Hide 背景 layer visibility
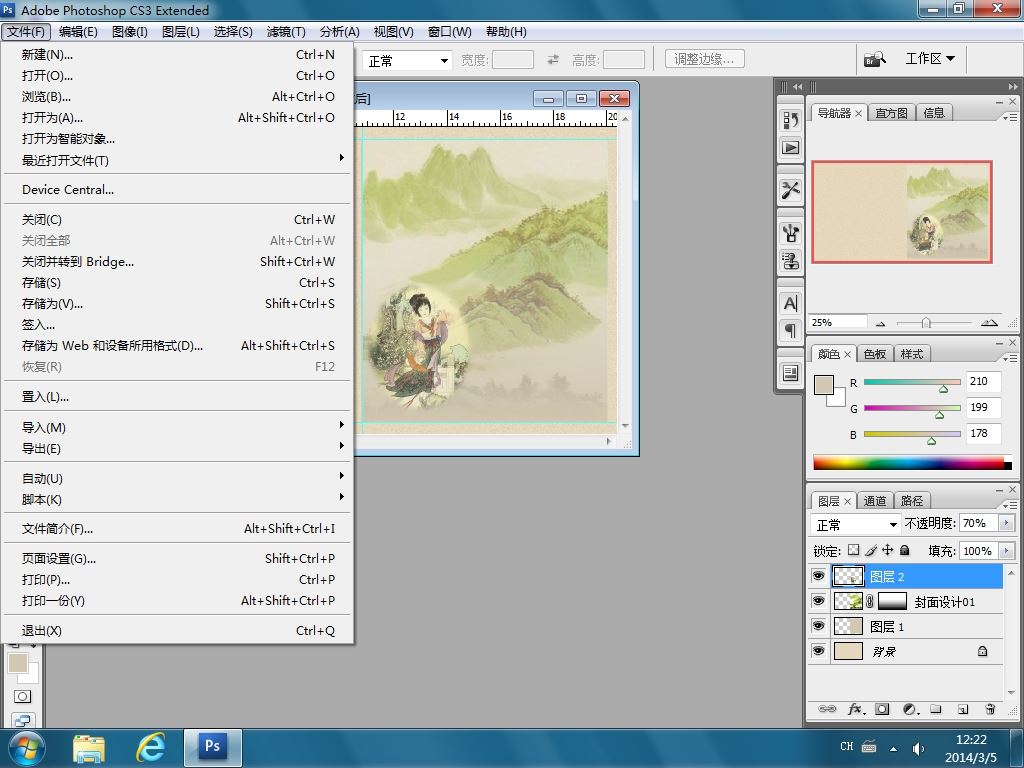This screenshot has height=768, width=1024. [818, 650]
